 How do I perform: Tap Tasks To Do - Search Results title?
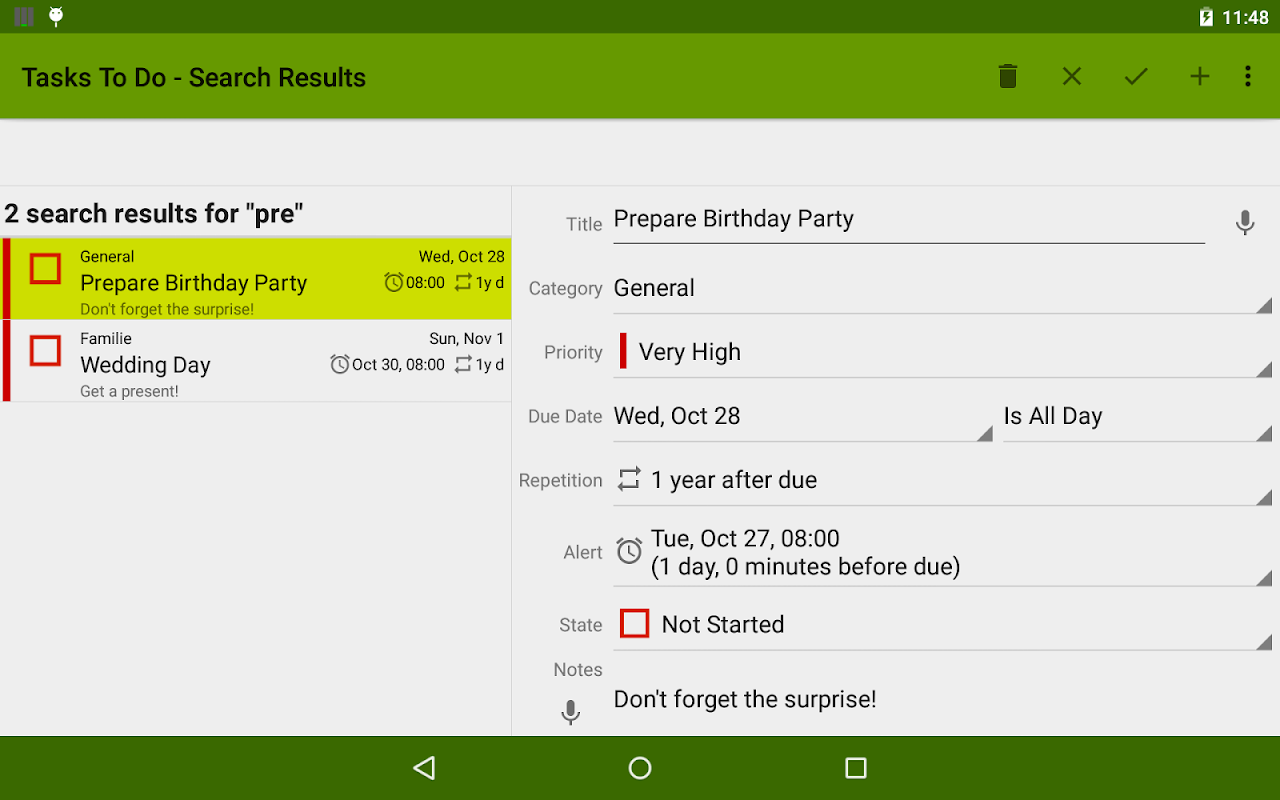point(194,77)
